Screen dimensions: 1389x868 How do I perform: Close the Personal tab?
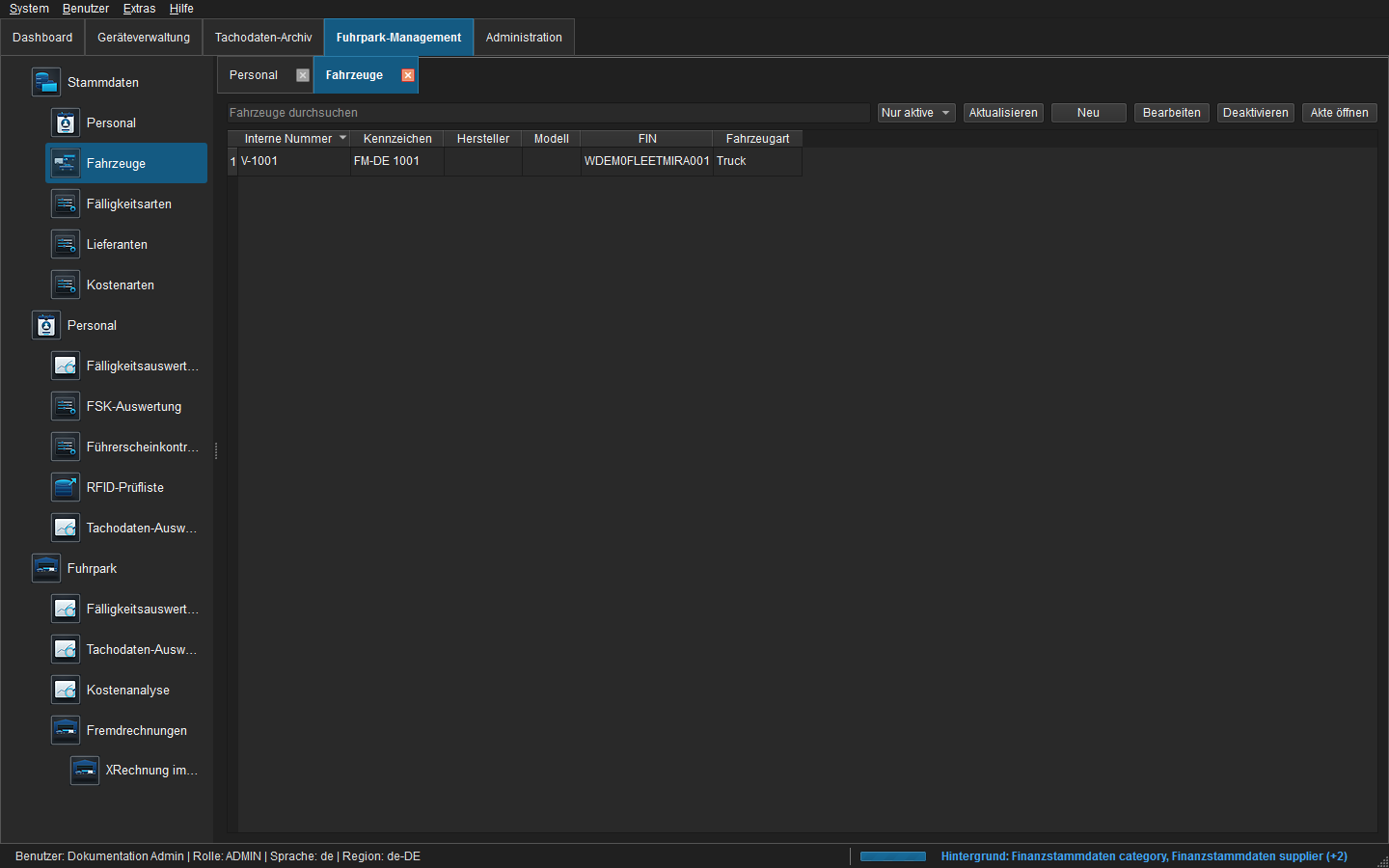303,75
